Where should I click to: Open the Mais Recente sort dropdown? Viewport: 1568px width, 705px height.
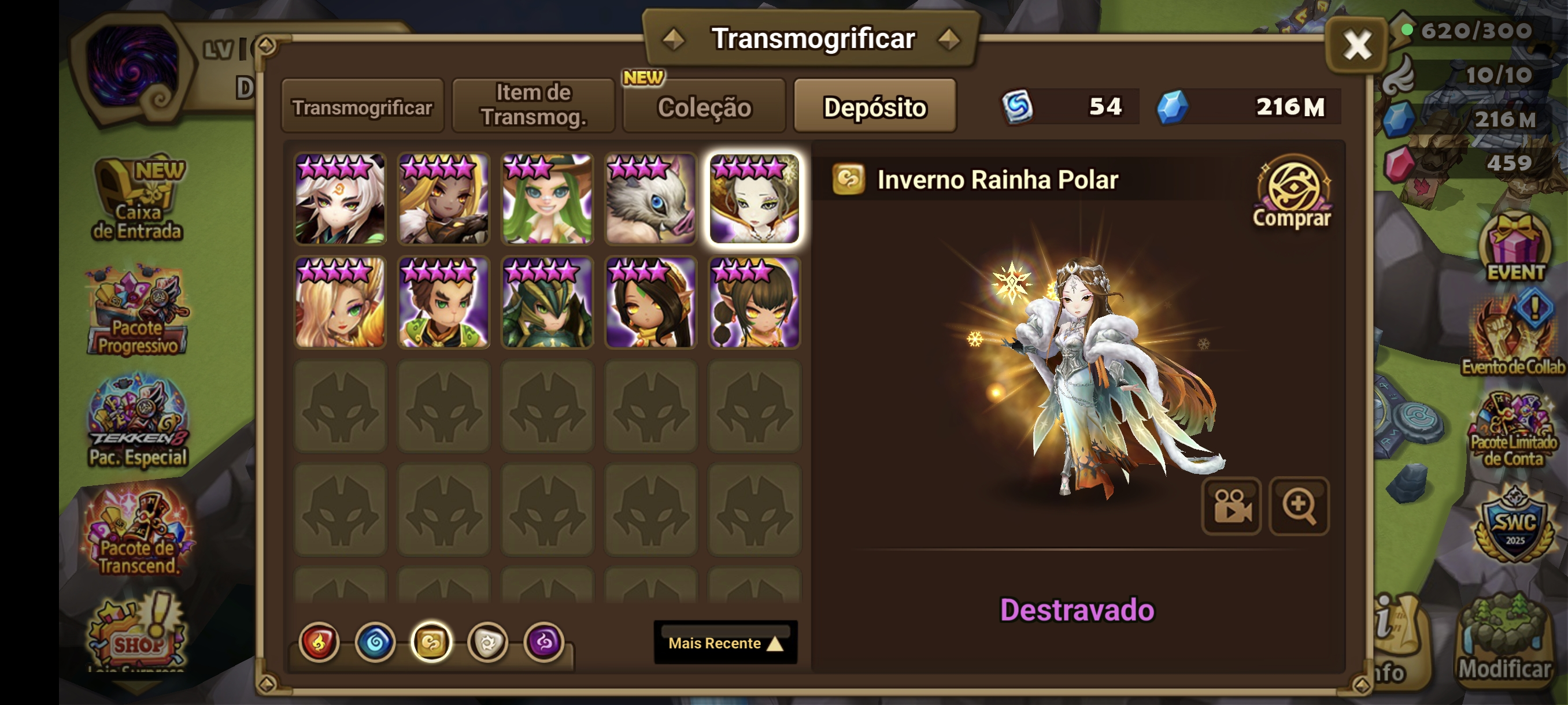pos(726,643)
